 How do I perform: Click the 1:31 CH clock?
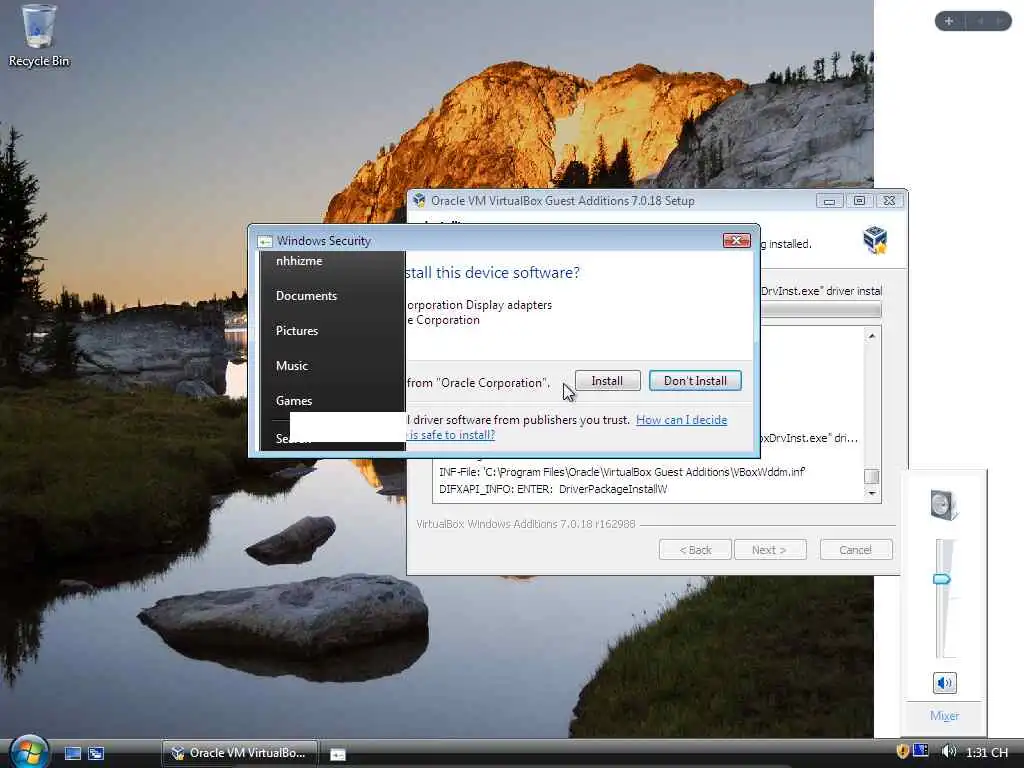(x=987, y=752)
